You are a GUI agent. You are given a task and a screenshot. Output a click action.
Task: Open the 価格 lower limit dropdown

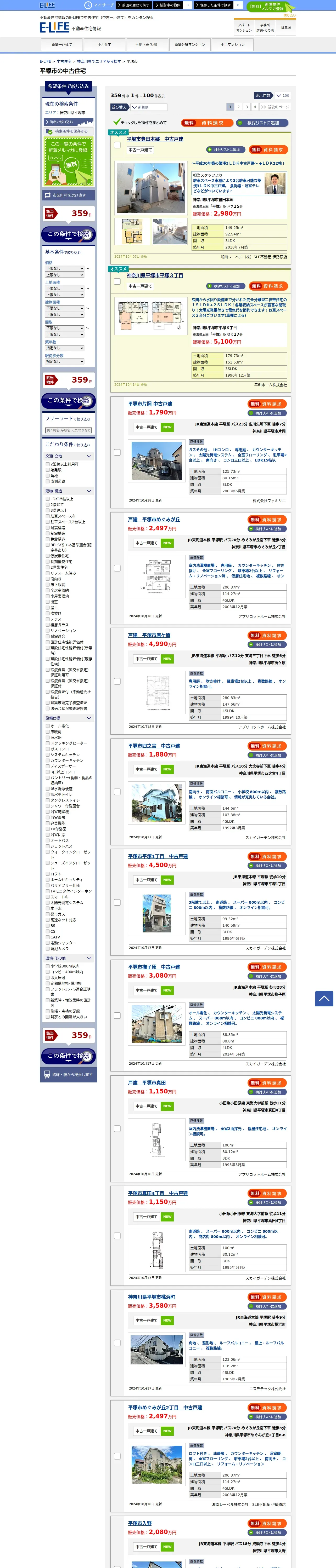[x=65, y=268]
